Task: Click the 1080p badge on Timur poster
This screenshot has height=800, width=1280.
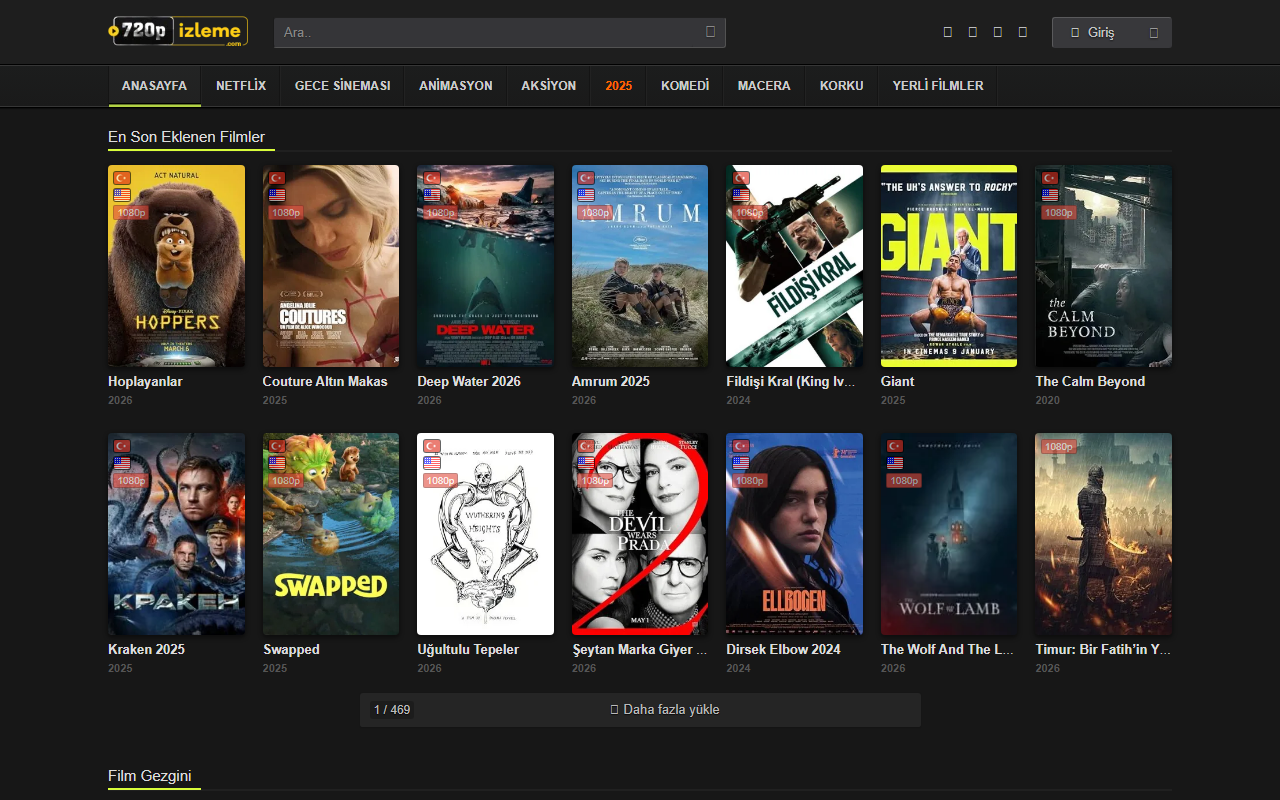Action: click(x=1058, y=447)
